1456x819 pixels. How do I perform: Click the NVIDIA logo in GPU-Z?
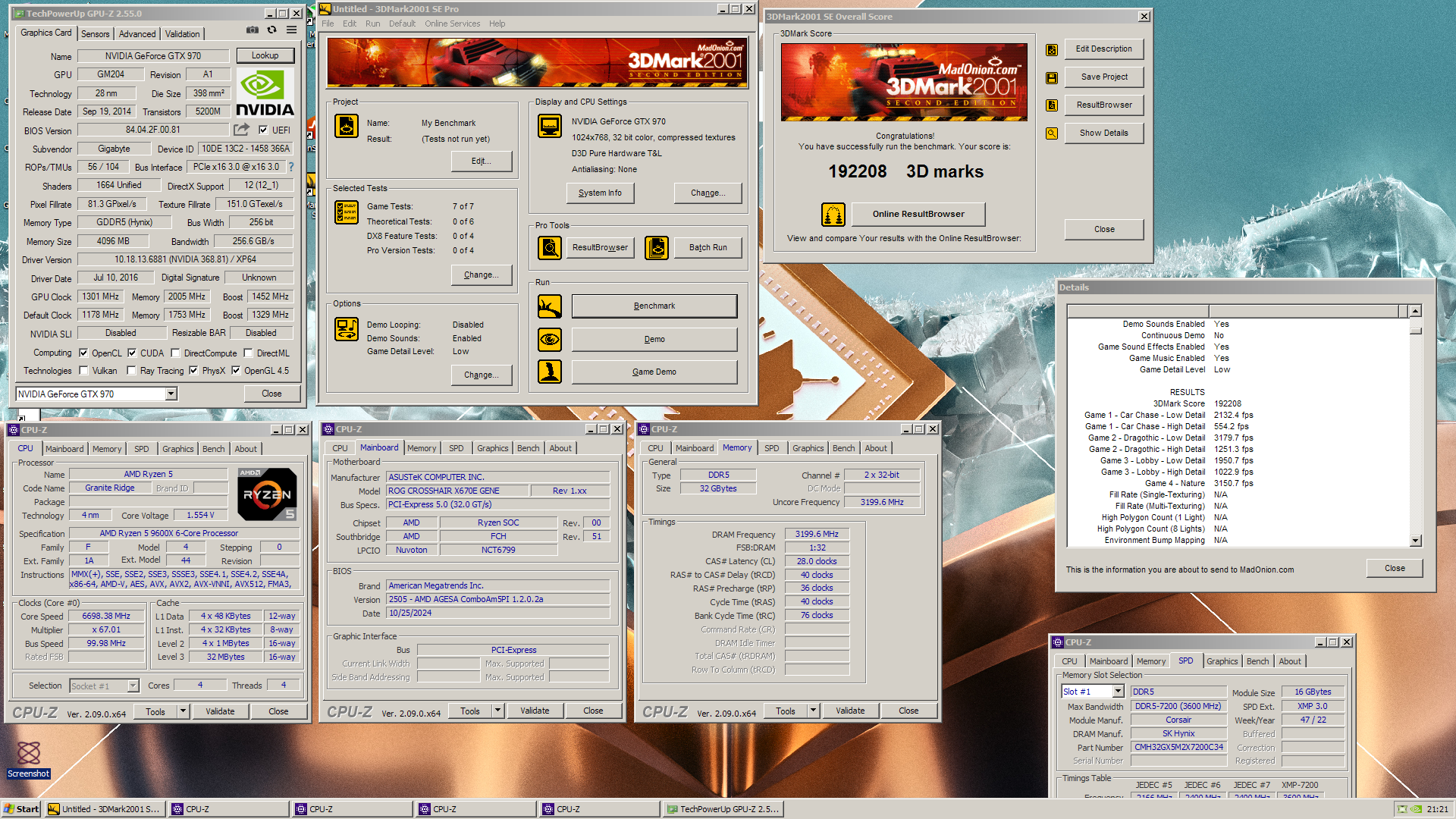click(x=265, y=93)
